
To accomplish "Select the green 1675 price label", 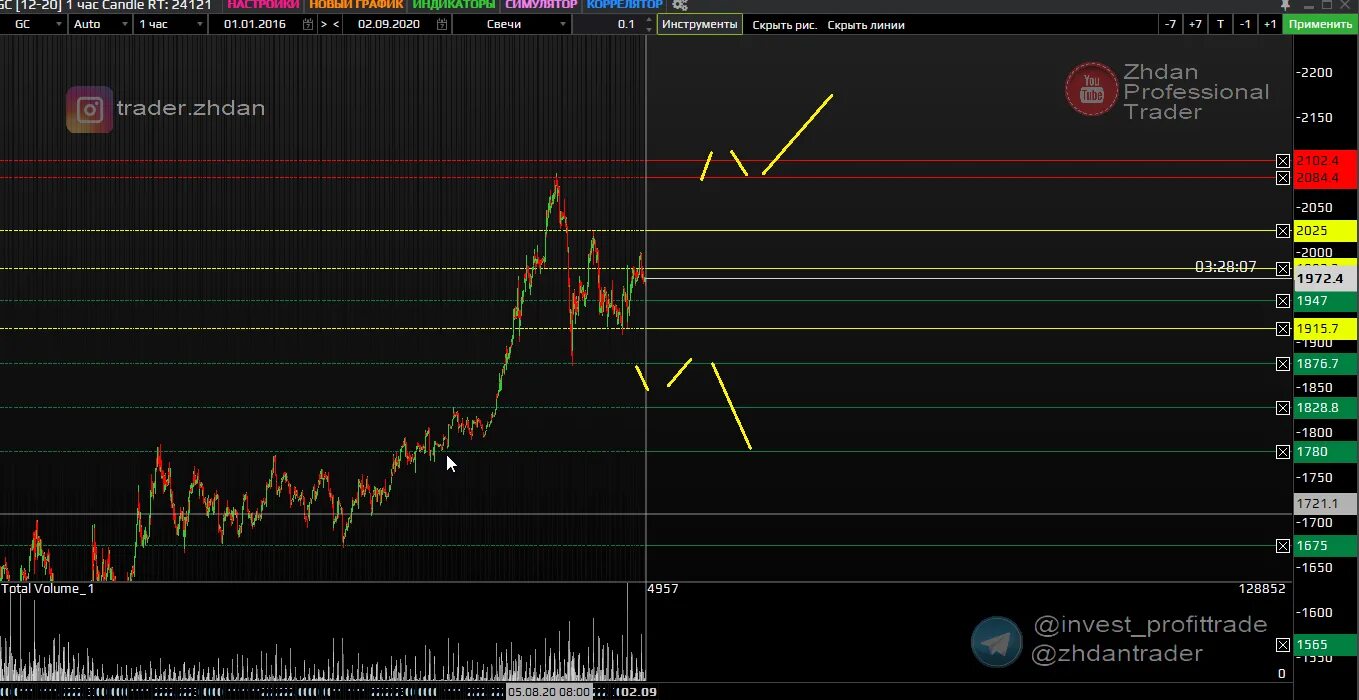I will 1325,546.
